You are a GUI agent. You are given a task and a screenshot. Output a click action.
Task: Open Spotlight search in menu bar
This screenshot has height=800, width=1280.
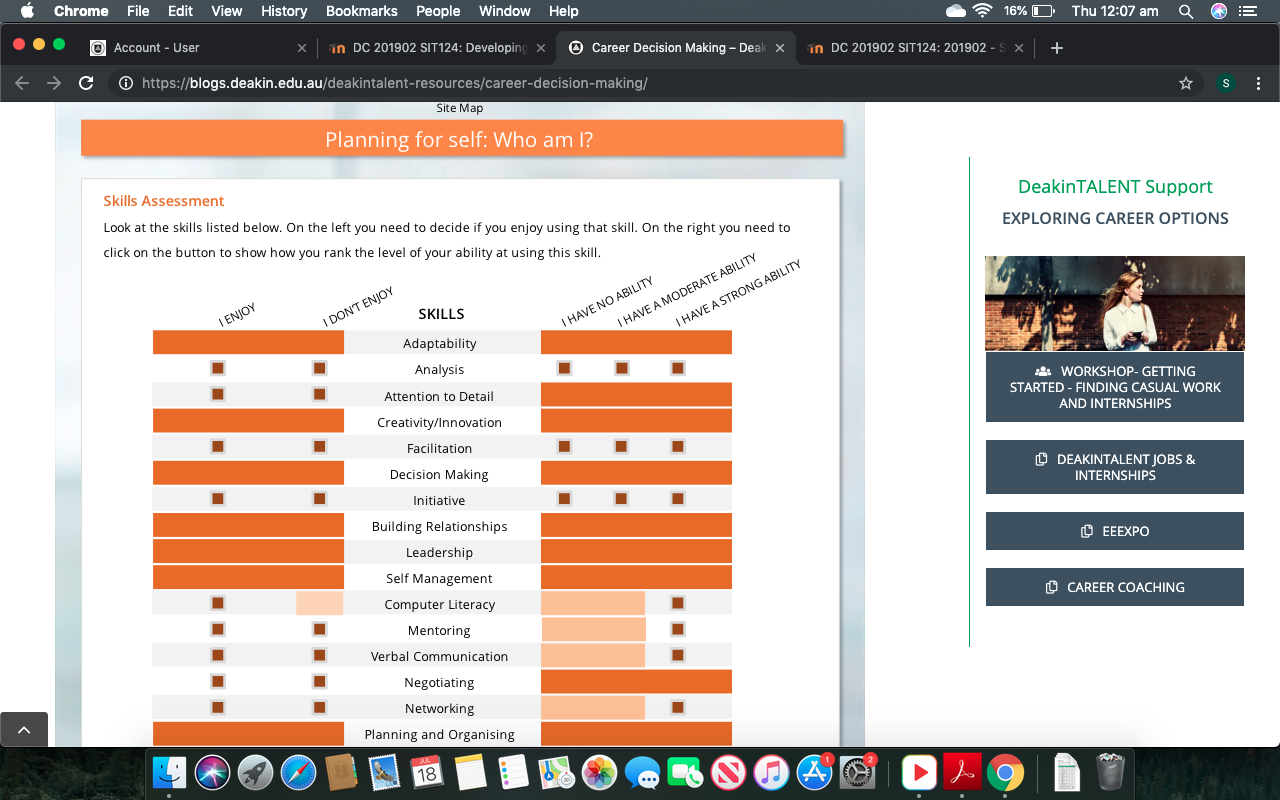pyautogui.click(x=1186, y=11)
